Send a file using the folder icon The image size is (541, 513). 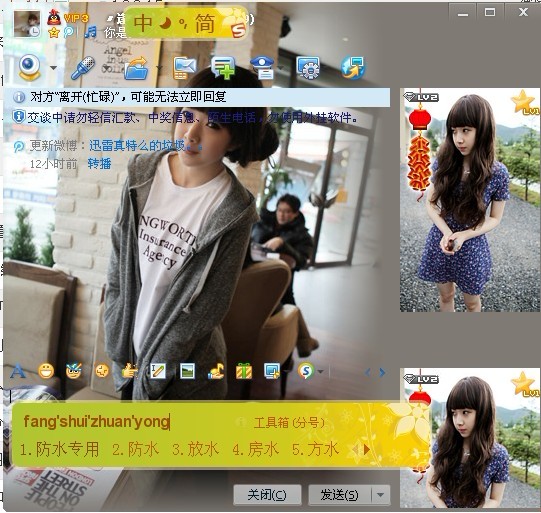click(137, 68)
